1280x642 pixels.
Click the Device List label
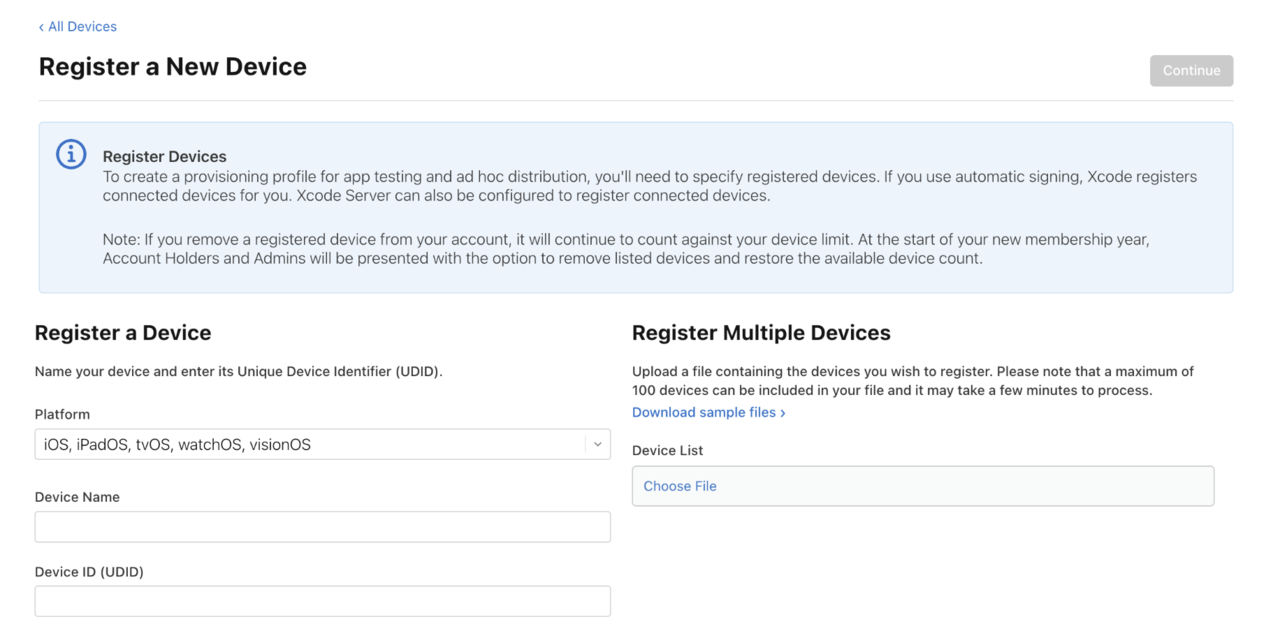[667, 451]
